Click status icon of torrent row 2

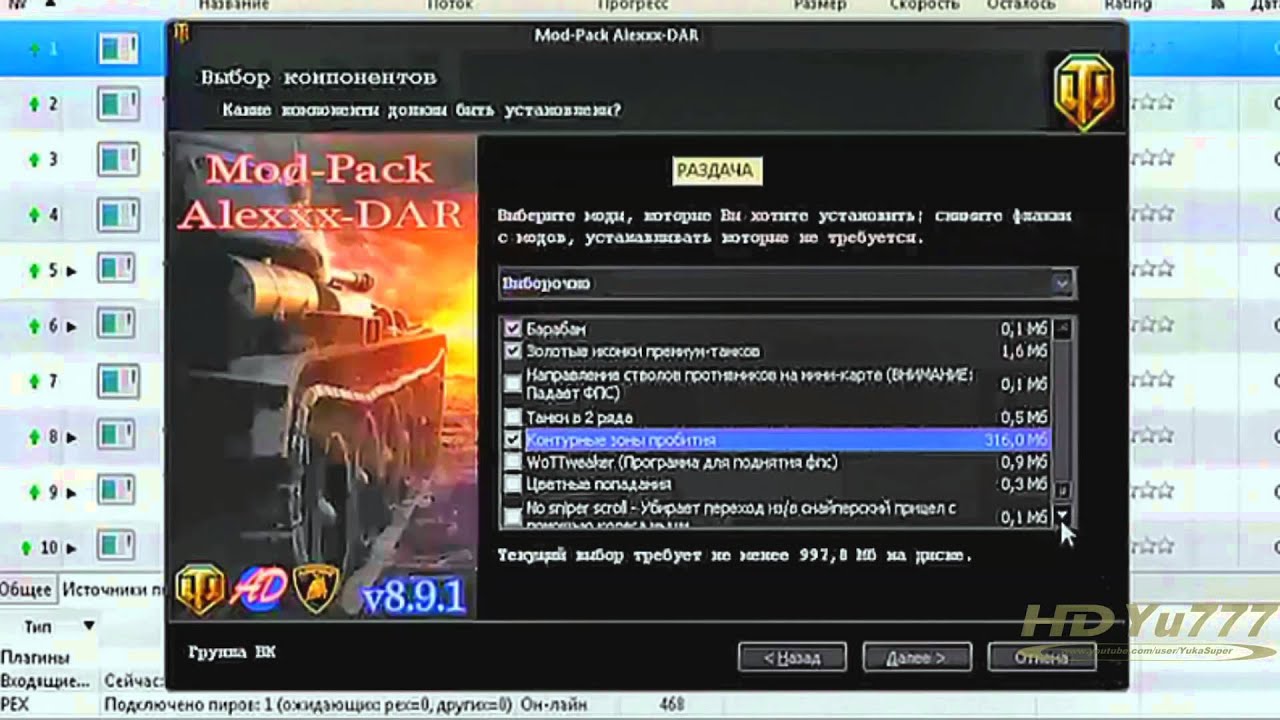click(117, 104)
